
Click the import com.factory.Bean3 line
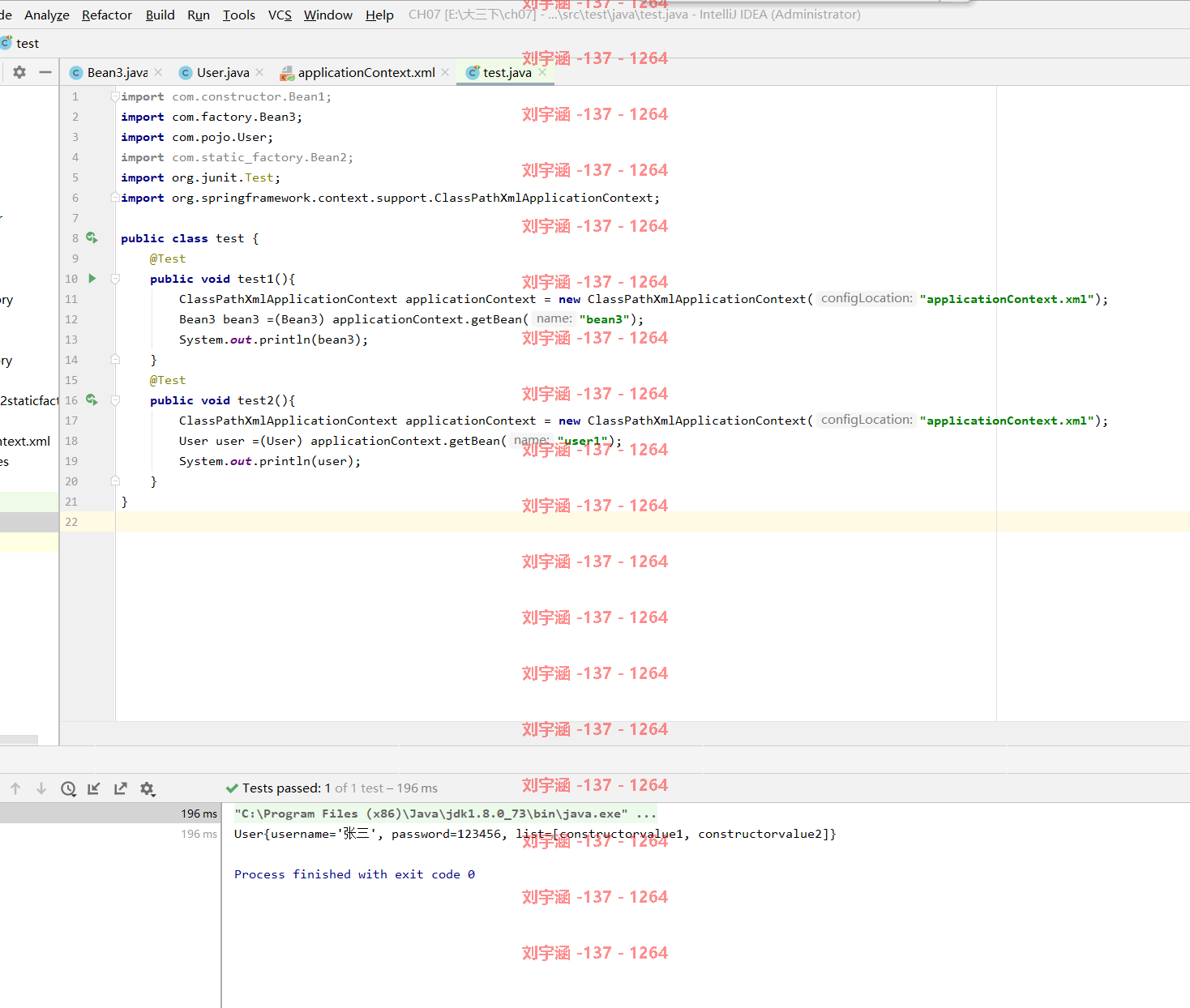pyautogui.click(x=212, y=117)
